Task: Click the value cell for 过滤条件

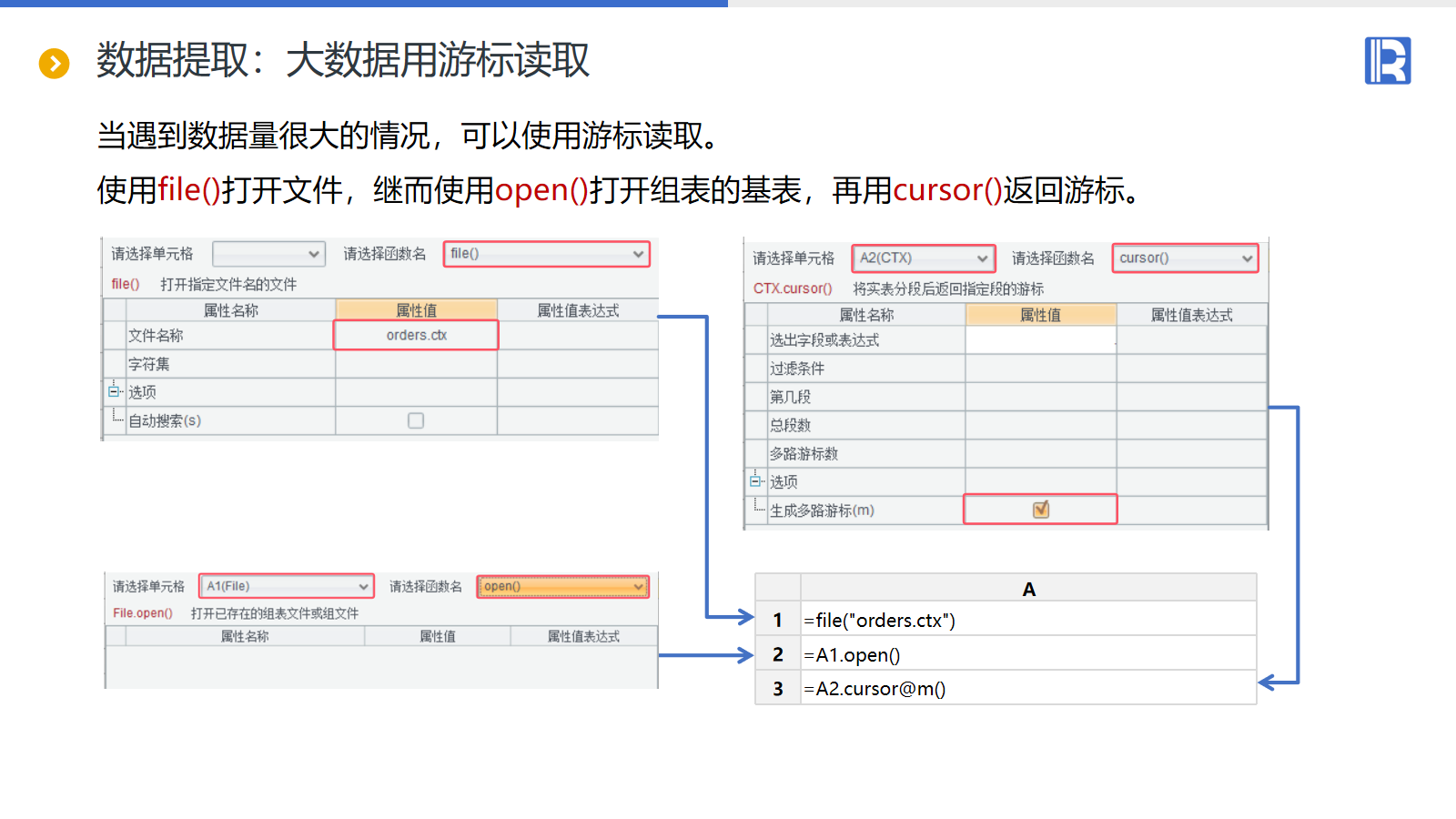Action: click(x=1041, y=369)
